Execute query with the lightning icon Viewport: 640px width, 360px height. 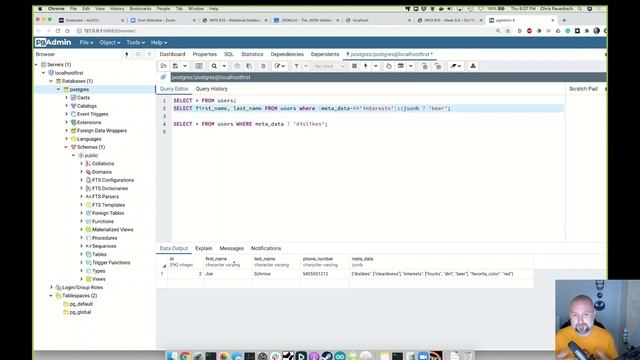pos(366,66)
